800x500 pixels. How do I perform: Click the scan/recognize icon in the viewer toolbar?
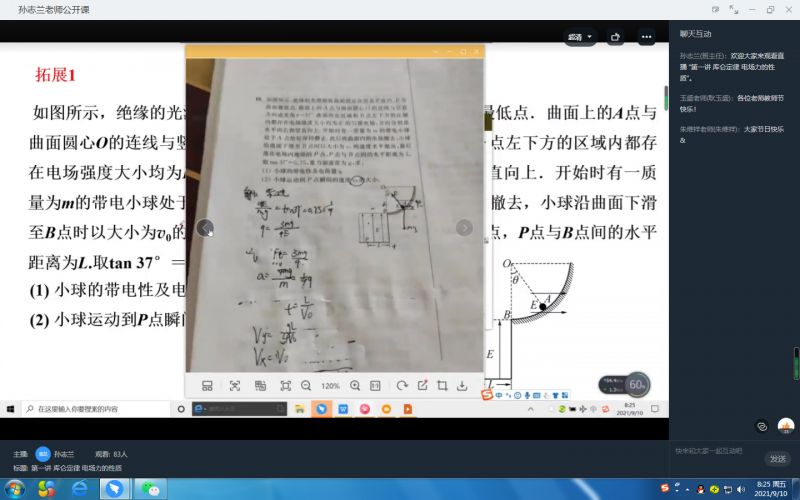[235, 386]
